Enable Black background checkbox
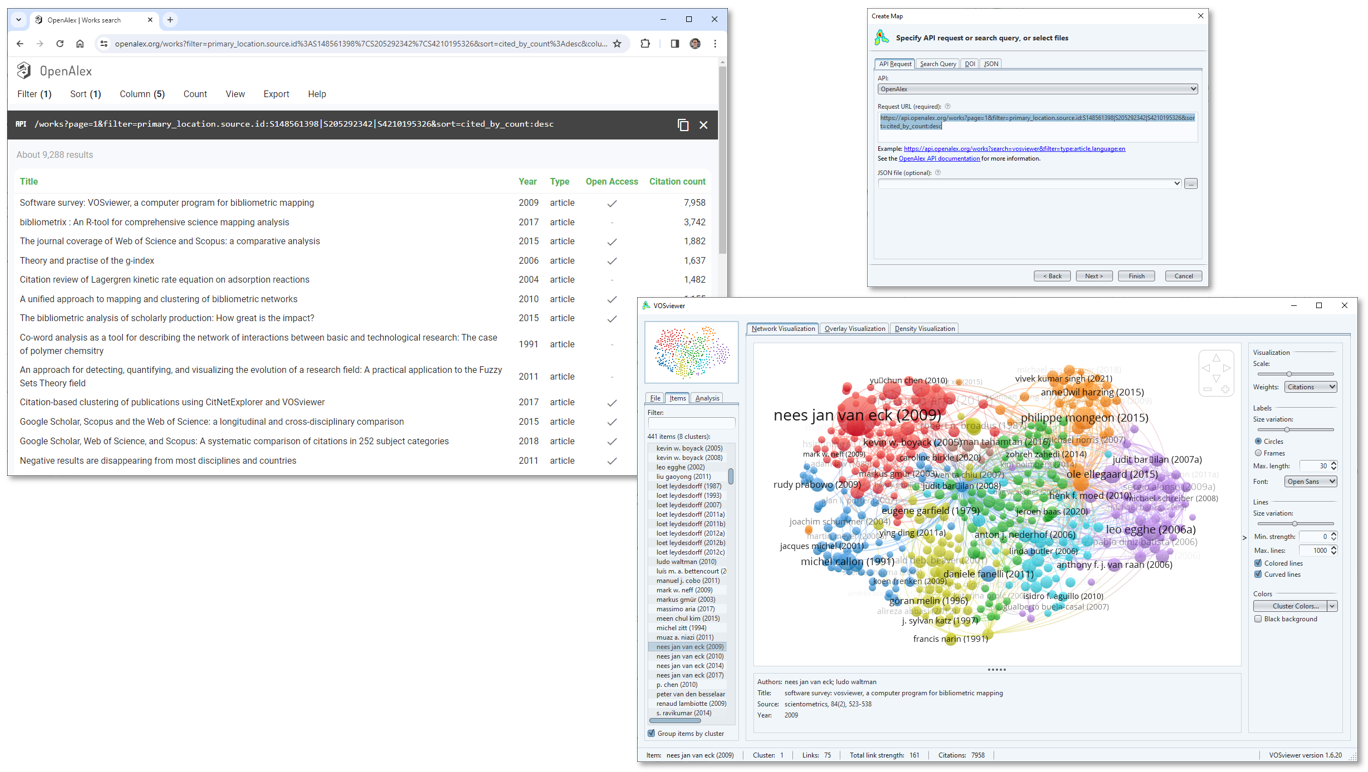This screenshot has height=772, width=1368. pyautogui.click(x=1258, y=619)
